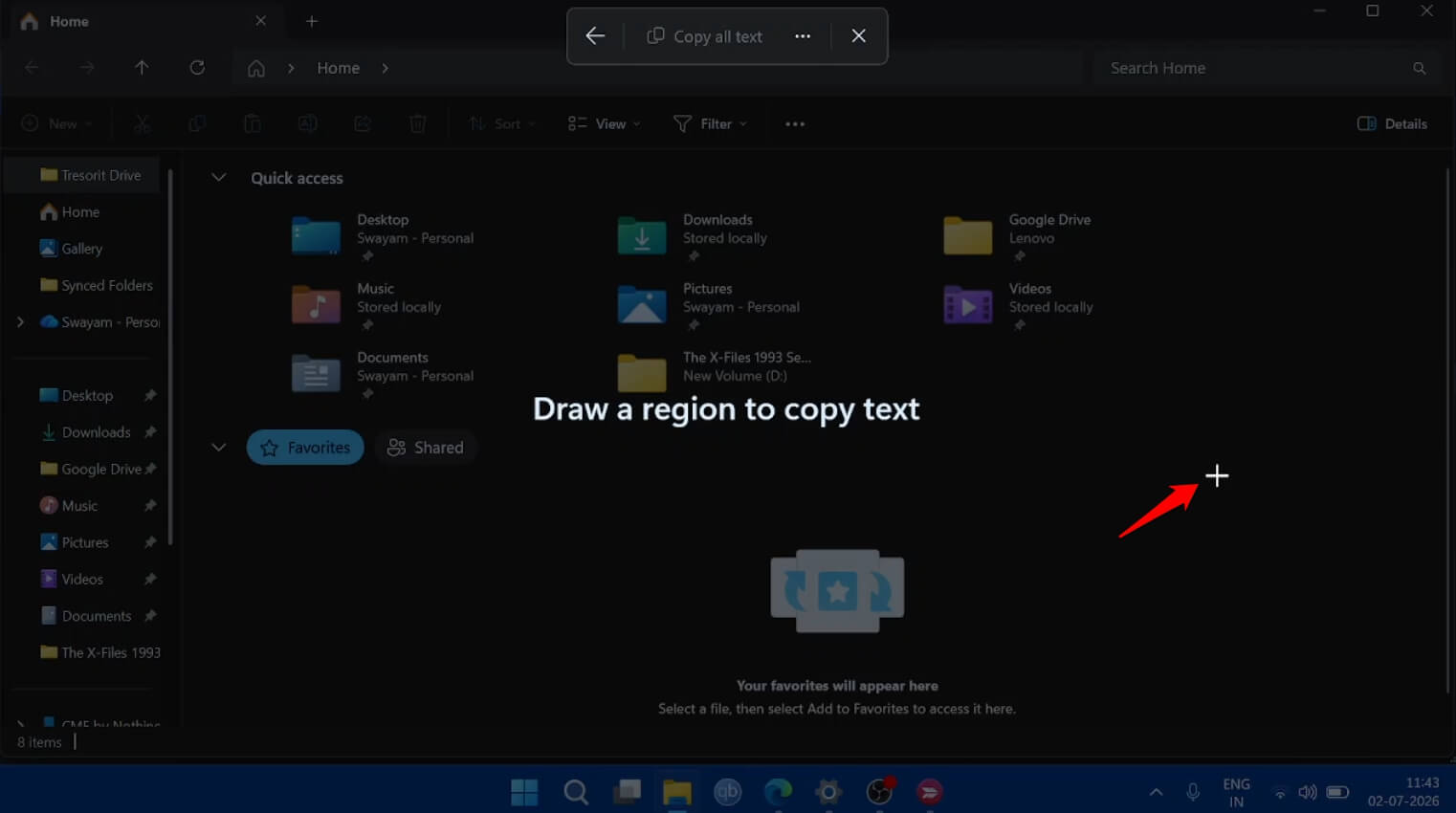Select Home in navigation sidebar
Viewport: 1456px width, 813px height.
tap(70, 212)
